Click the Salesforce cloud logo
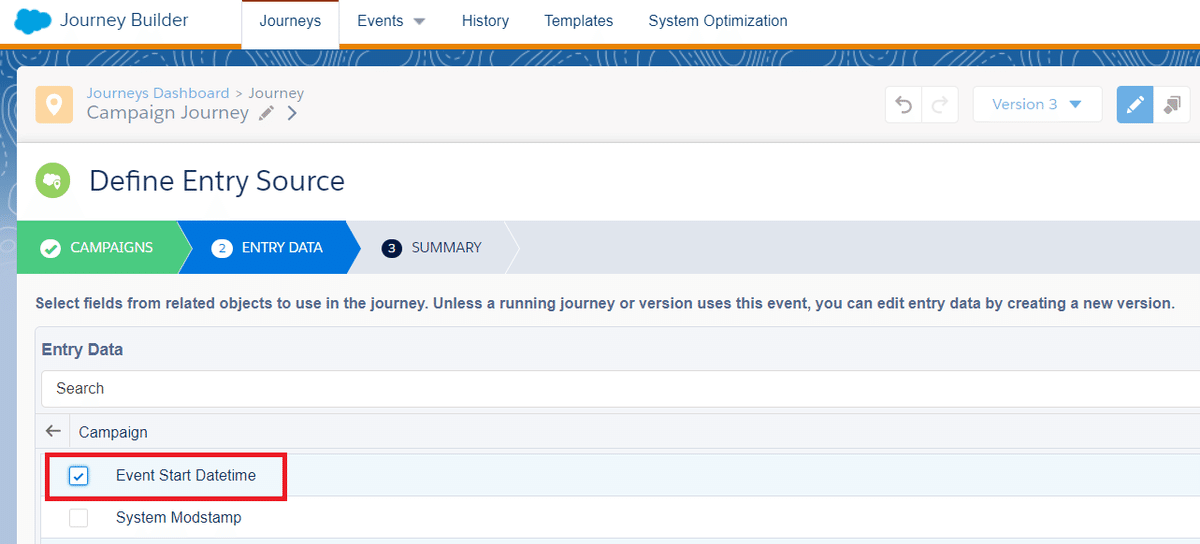 pos(32,20)
